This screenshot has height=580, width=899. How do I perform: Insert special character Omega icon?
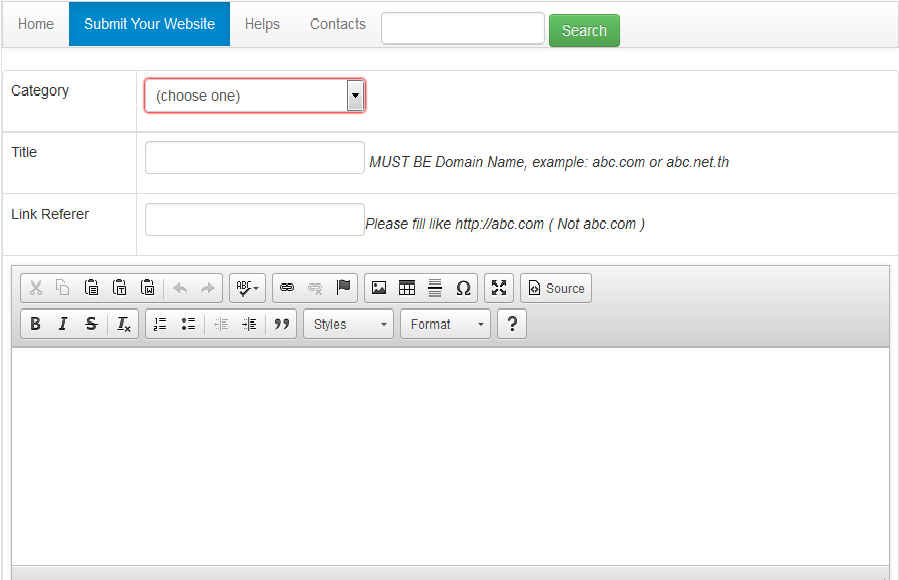tap(463, 288)
